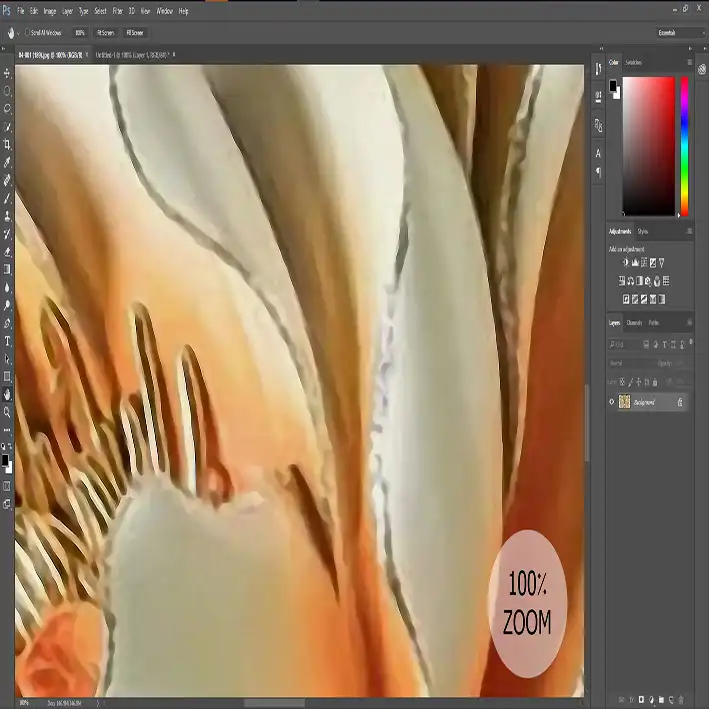Open the Filter menu
This screenshot has width=709, height=709.
[116, 11]
